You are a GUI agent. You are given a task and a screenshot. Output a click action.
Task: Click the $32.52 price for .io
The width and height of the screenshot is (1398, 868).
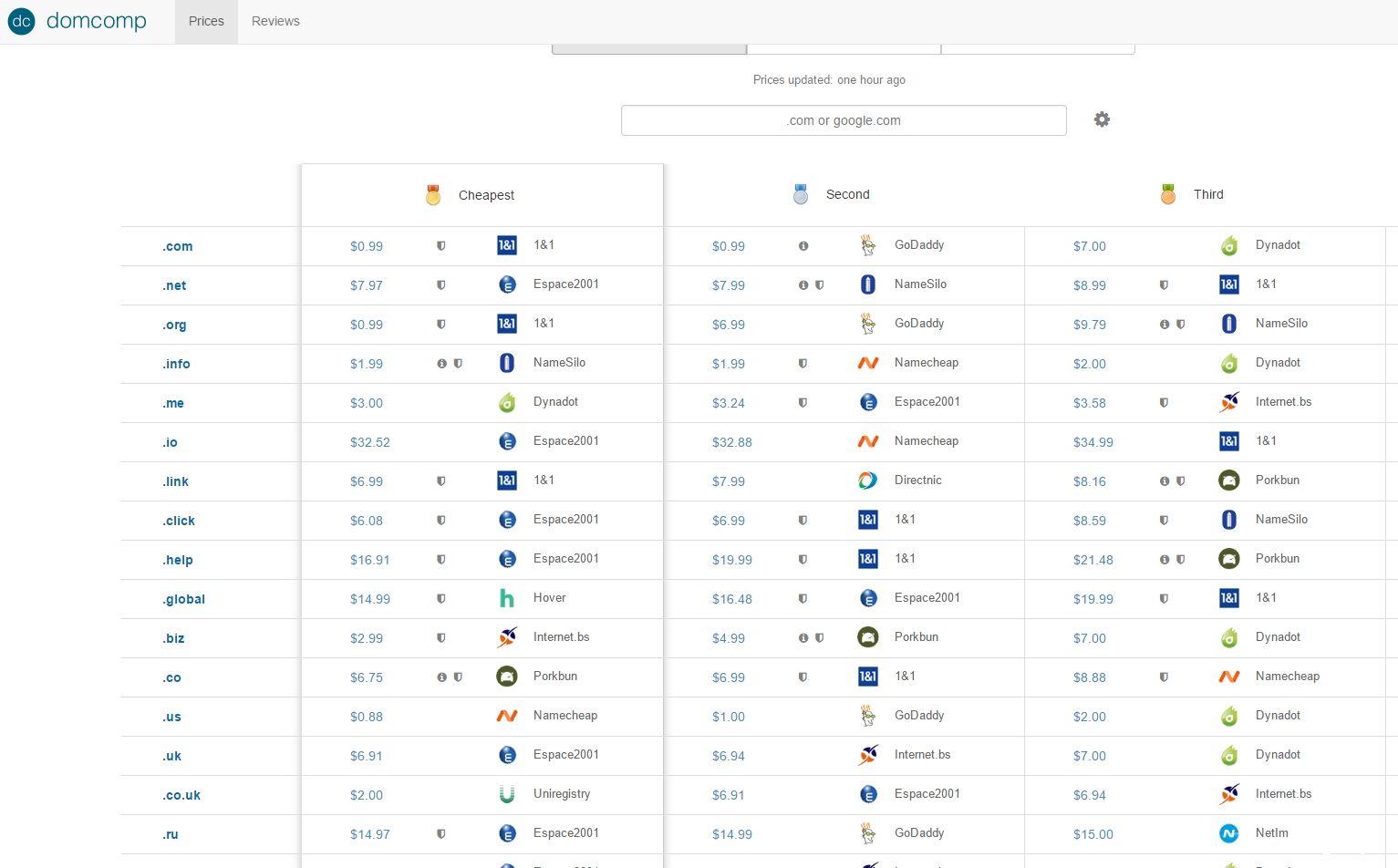[370, 442]
